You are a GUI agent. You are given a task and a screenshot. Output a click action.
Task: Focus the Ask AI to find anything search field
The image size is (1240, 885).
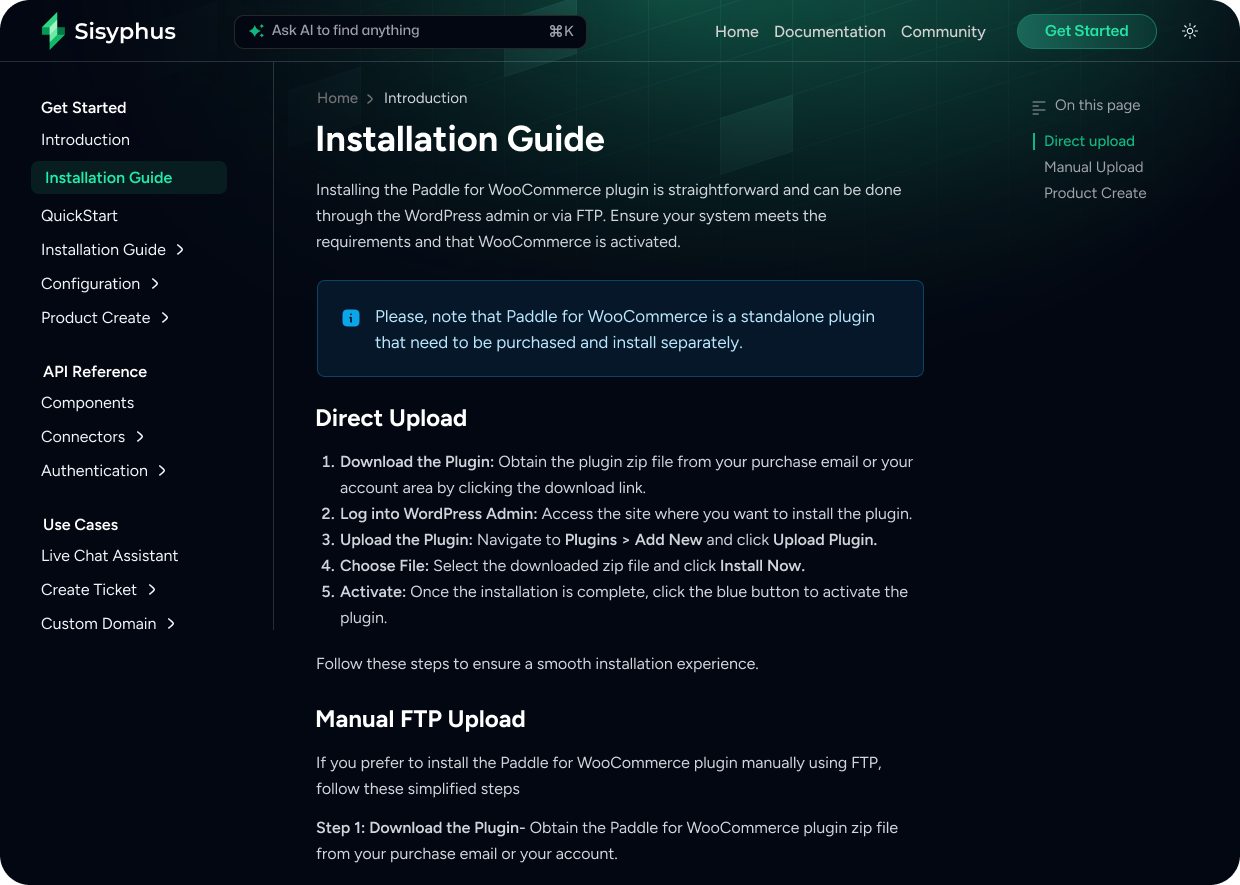coord(410,31)
